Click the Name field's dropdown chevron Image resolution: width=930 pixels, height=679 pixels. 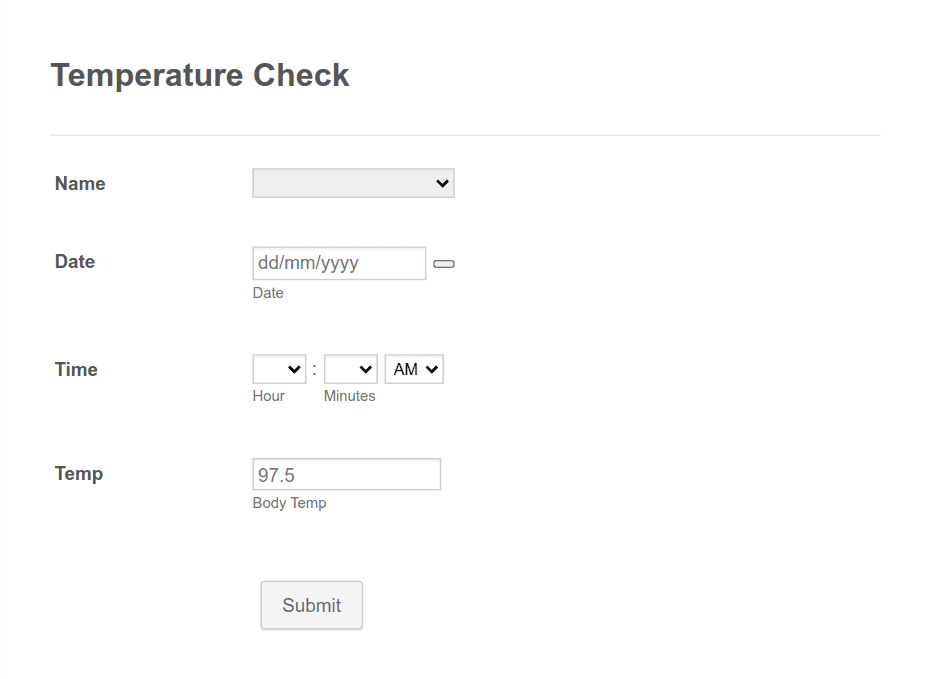[x=440, y=183]
